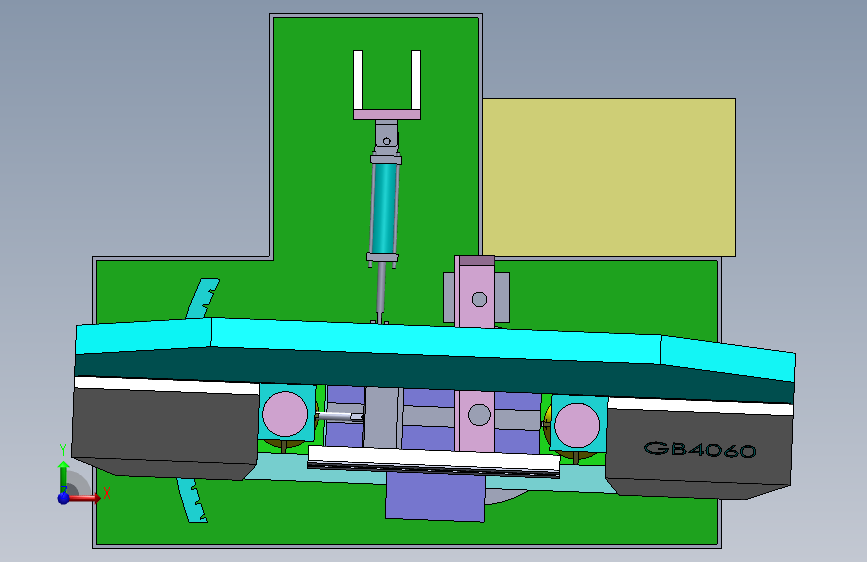Pick the lower cyan toothed rack
867x562 pixels.
(192, 501)
